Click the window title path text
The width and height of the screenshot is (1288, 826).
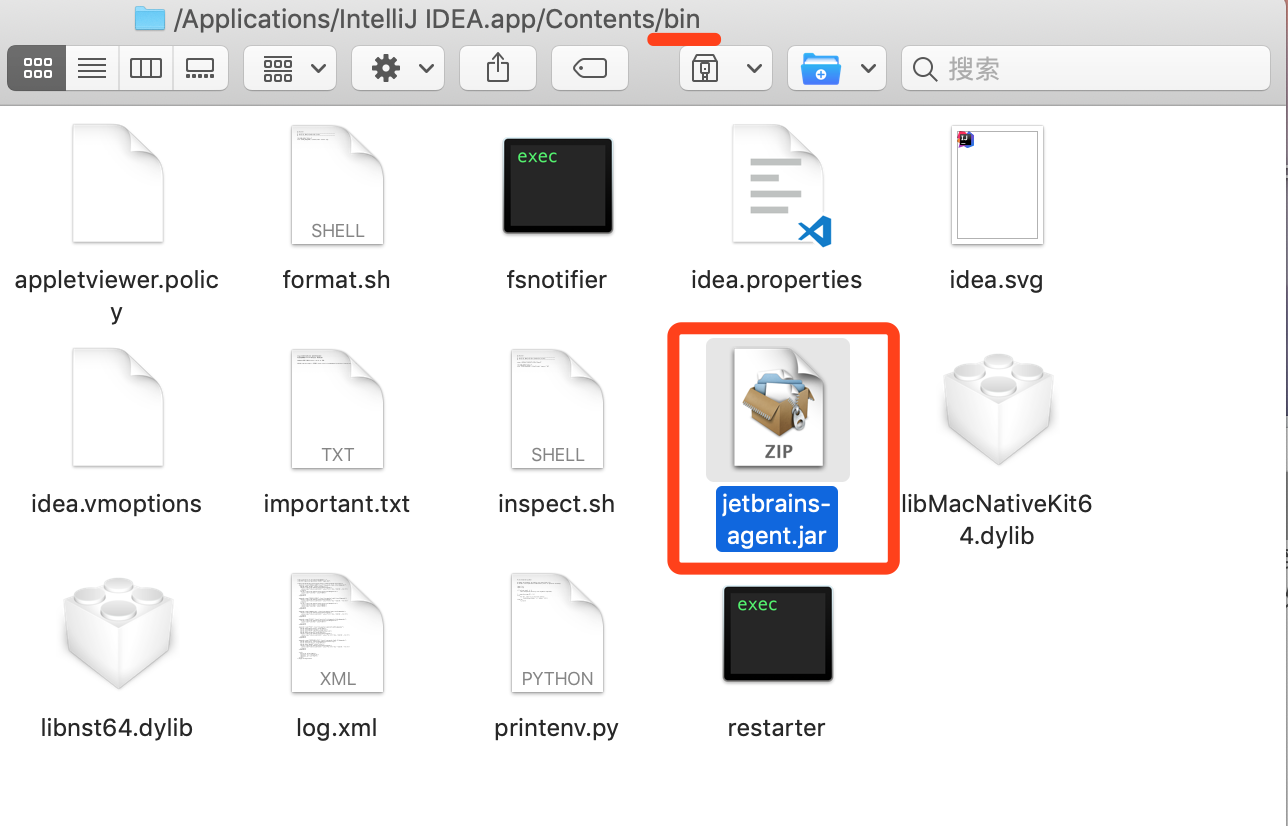436,20
